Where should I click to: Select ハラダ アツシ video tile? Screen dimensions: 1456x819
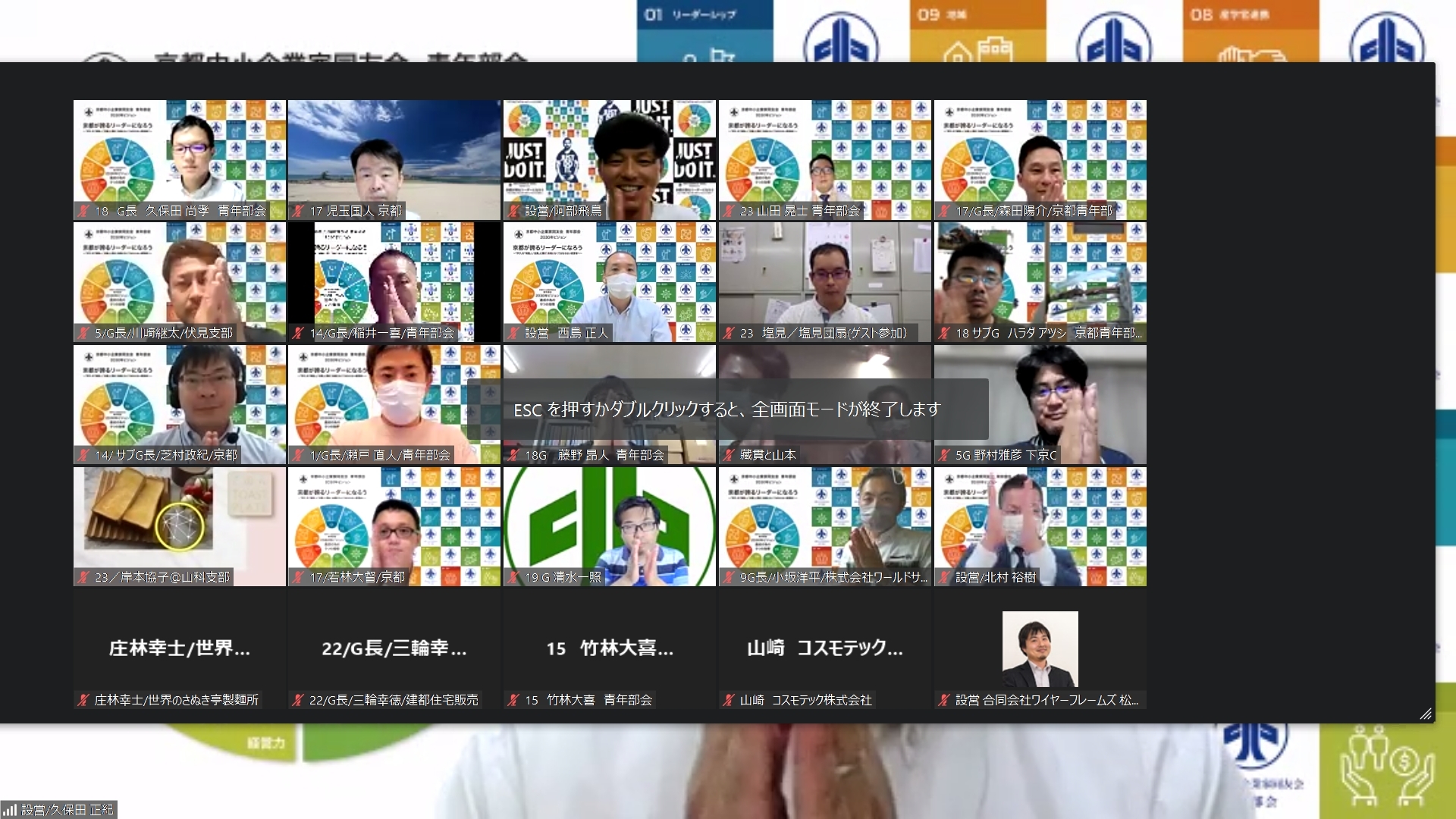click(1040, 282)
